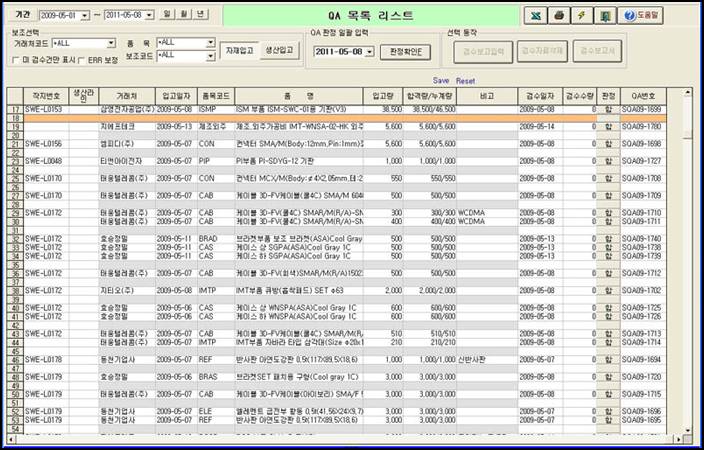Select the ISMP item code cell

coord(216,110)
